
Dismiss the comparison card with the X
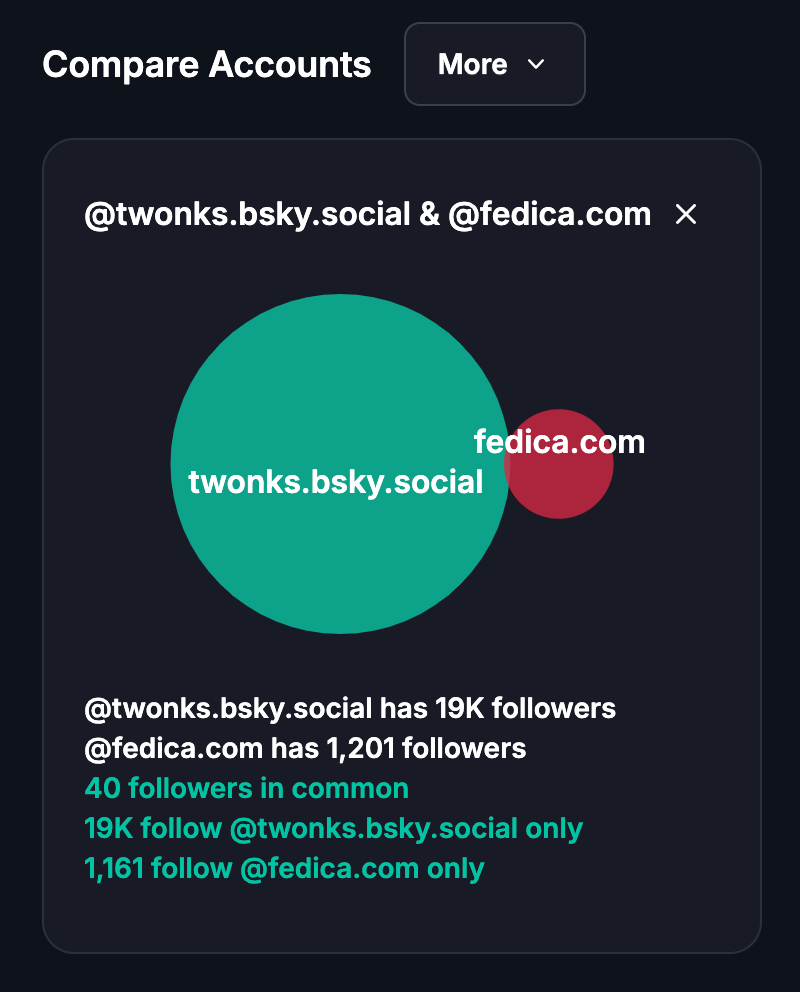click(686, 214)
